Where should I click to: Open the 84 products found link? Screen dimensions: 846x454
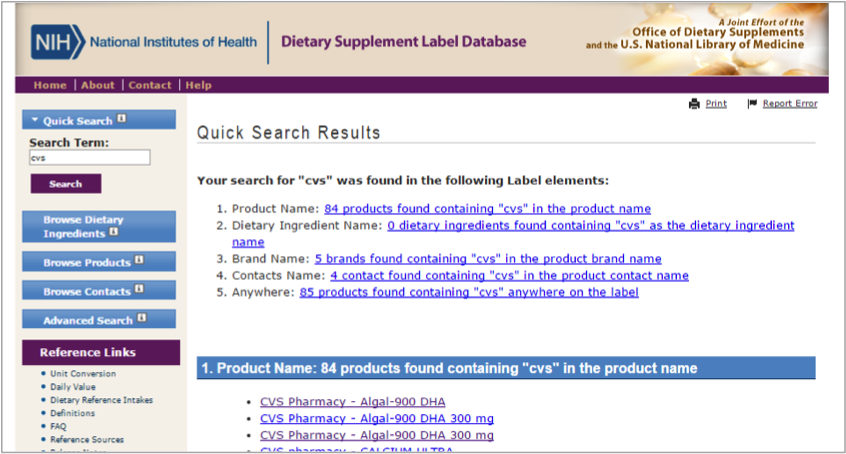[487, 209]
